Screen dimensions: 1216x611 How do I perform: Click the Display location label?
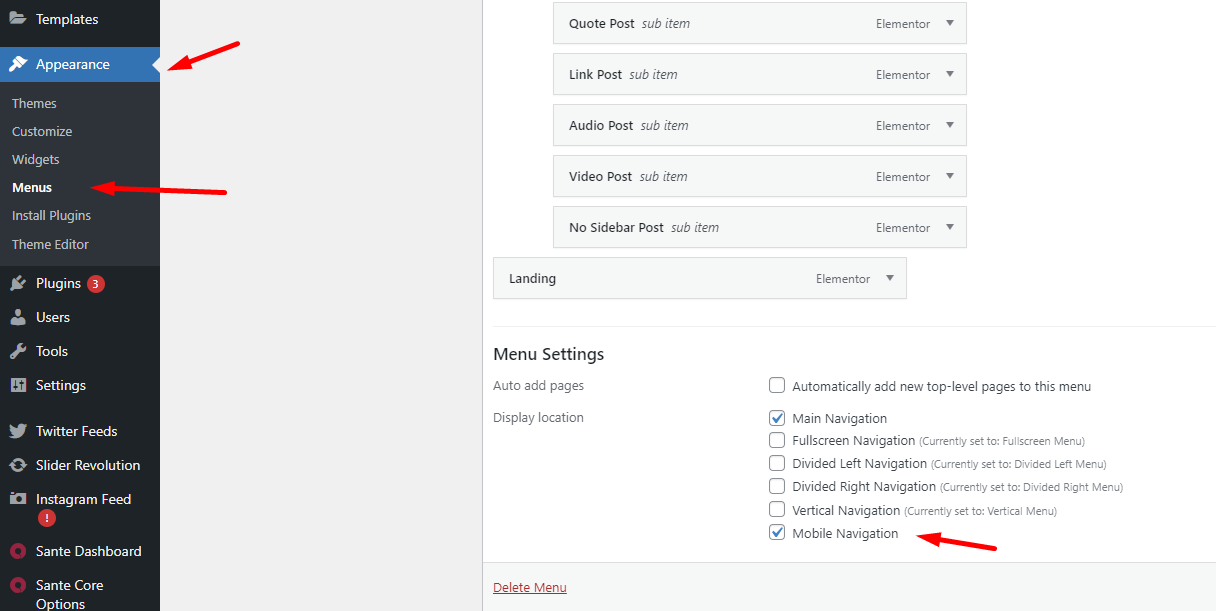tap(538, 417)
